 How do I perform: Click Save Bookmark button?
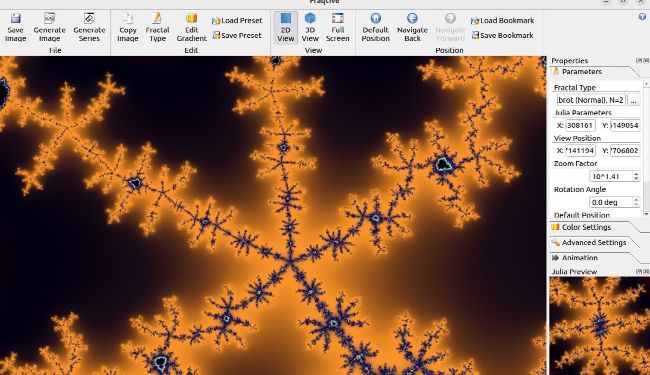pyautogui.click(x=502, y=35)
